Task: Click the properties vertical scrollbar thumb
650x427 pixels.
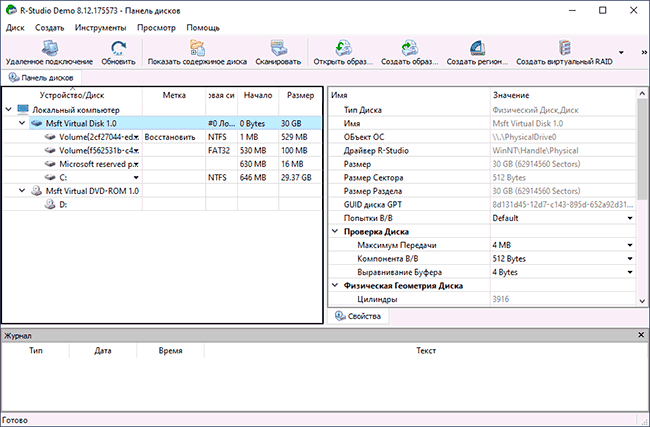Action: coord(642,147)
